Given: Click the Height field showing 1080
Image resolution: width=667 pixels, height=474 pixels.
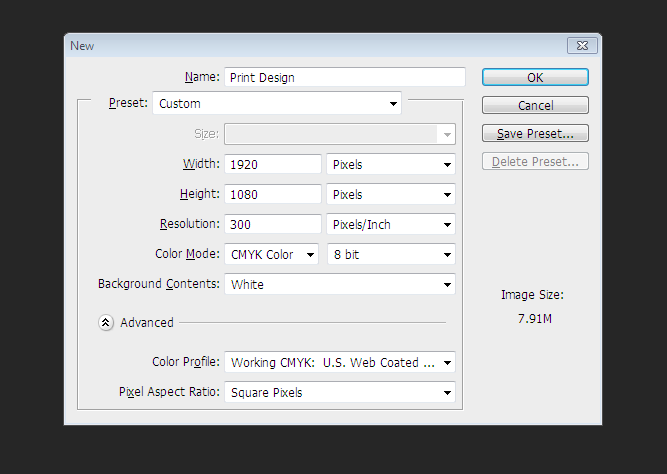Looking at the screenshot, I should point(273,194).
